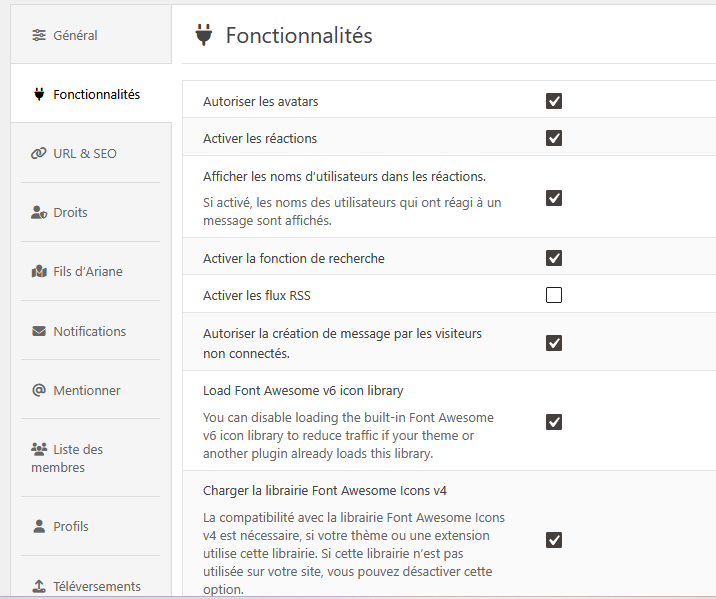Uncheck Font Awesome Icons v4 library checkbox

pyautogui.click(x=554, y=540)
